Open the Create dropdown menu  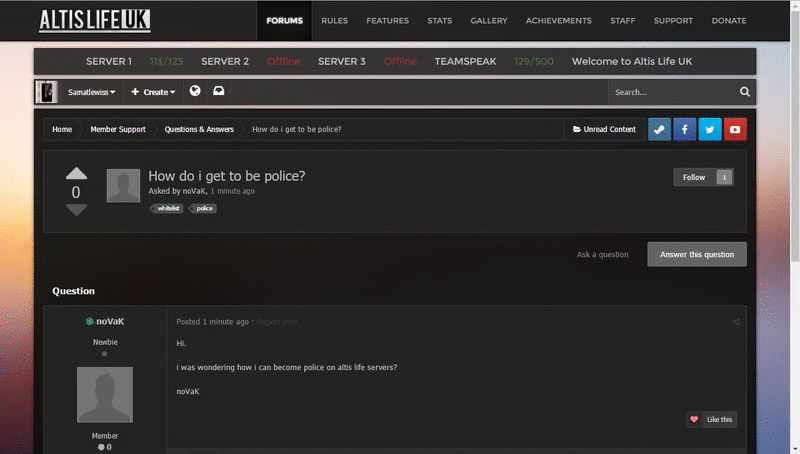pos(153,92)
